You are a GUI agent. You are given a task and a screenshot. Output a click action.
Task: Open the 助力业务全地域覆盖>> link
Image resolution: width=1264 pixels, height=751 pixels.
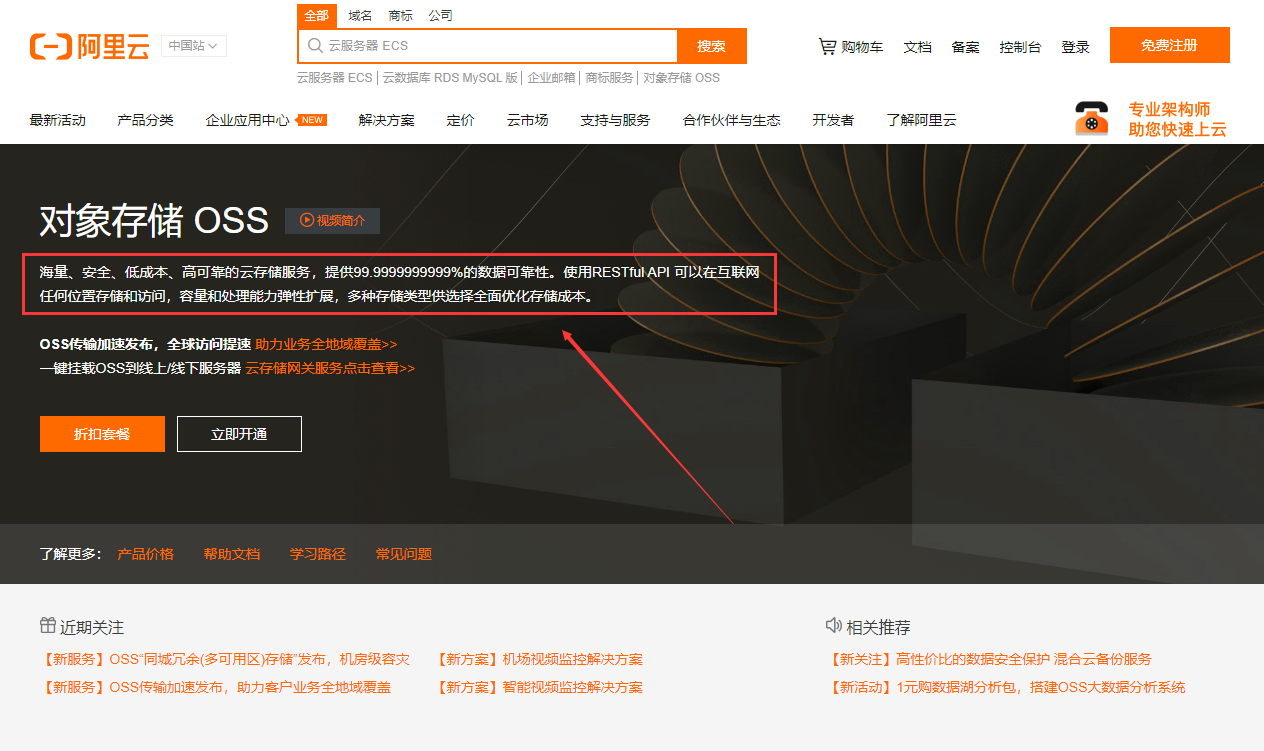pos(326,344)
